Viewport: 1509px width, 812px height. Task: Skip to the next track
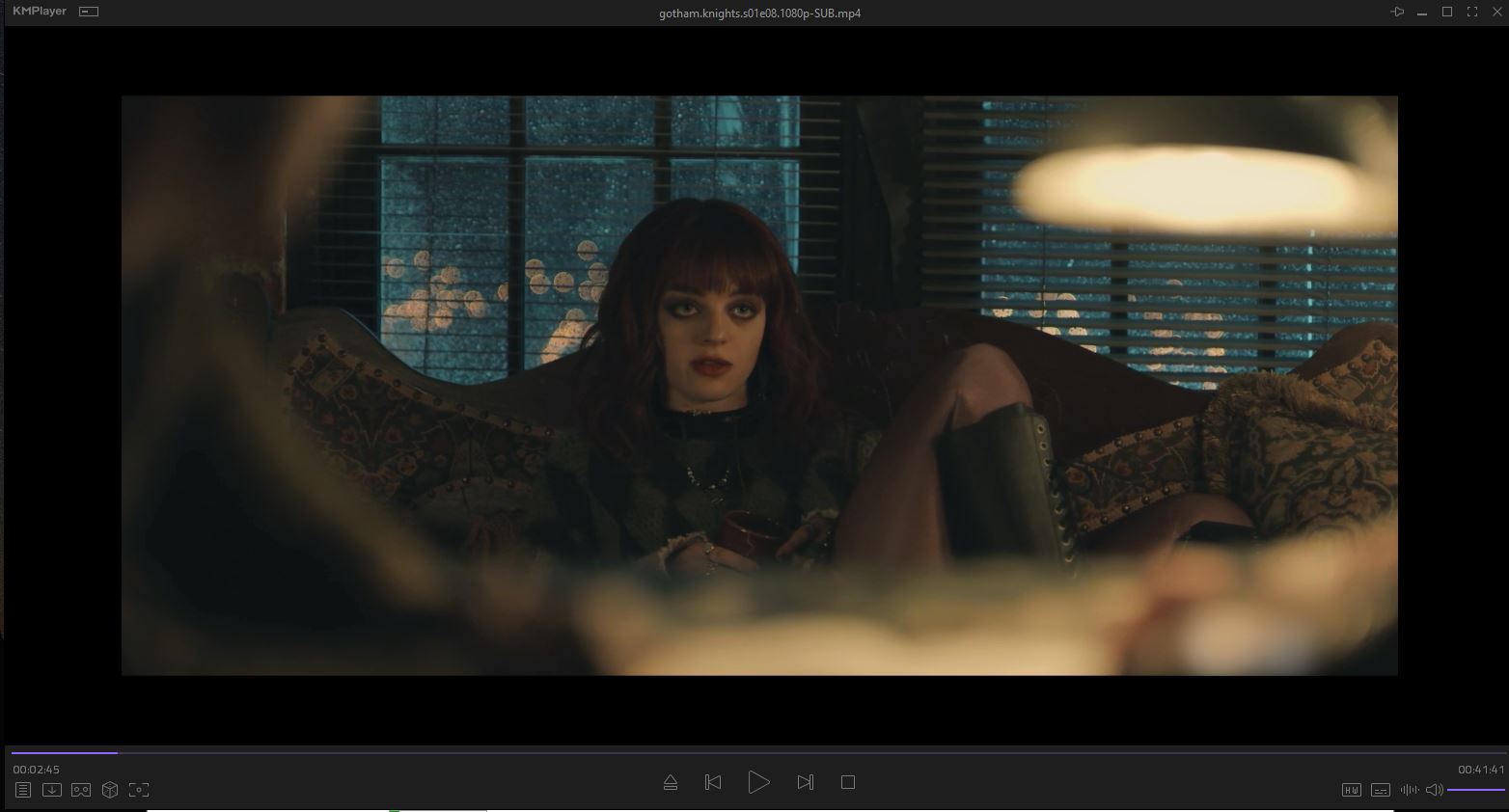coord(806,782)
